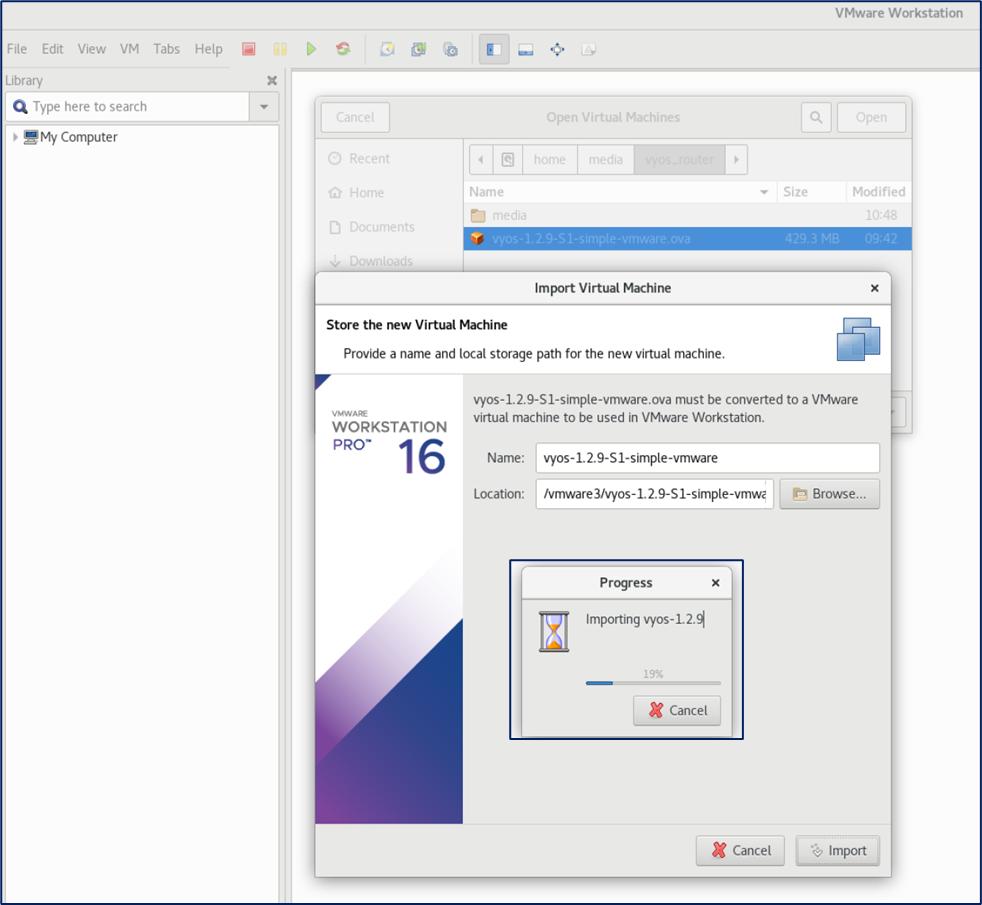Open the VM menu

point(129,49)
